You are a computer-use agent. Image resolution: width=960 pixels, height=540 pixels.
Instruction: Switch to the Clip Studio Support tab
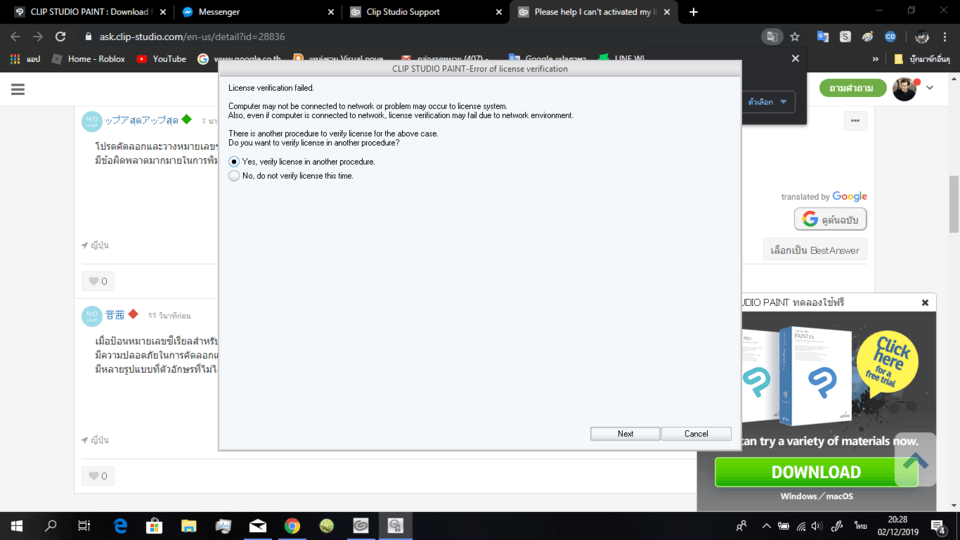(425, 12)
